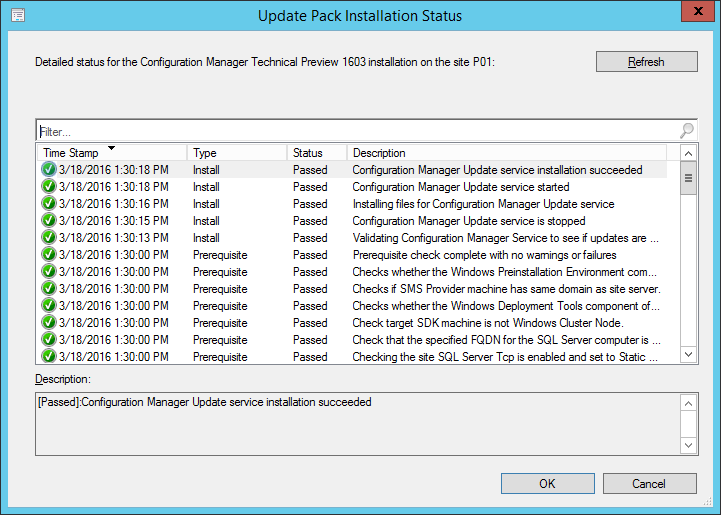
Task: Select 'Checks whether the Windows Deployment Tools' row
Action: pos(352,306)
